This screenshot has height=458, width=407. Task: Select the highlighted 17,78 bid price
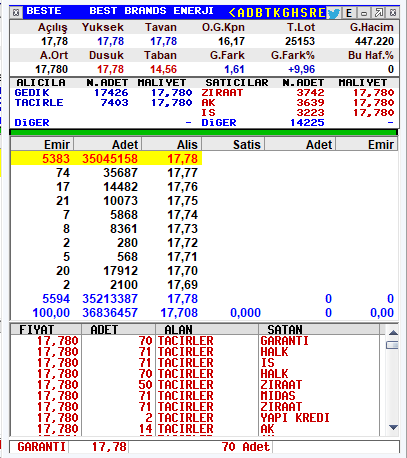coord(183,159)
